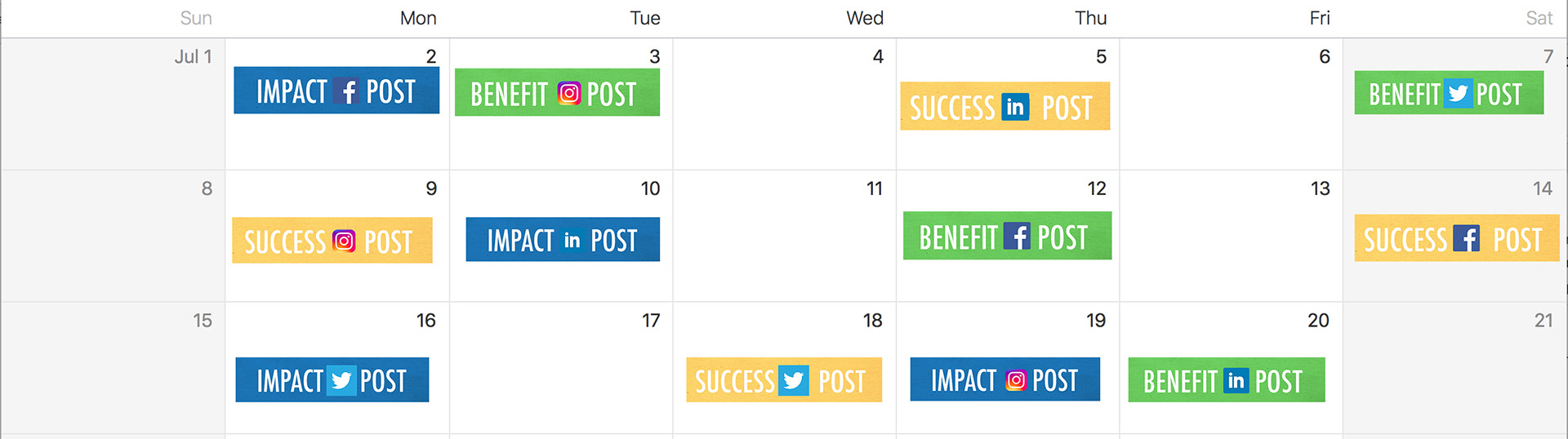
Task: Click the Instagram icon in July 9 post
Action: (345, 242)
